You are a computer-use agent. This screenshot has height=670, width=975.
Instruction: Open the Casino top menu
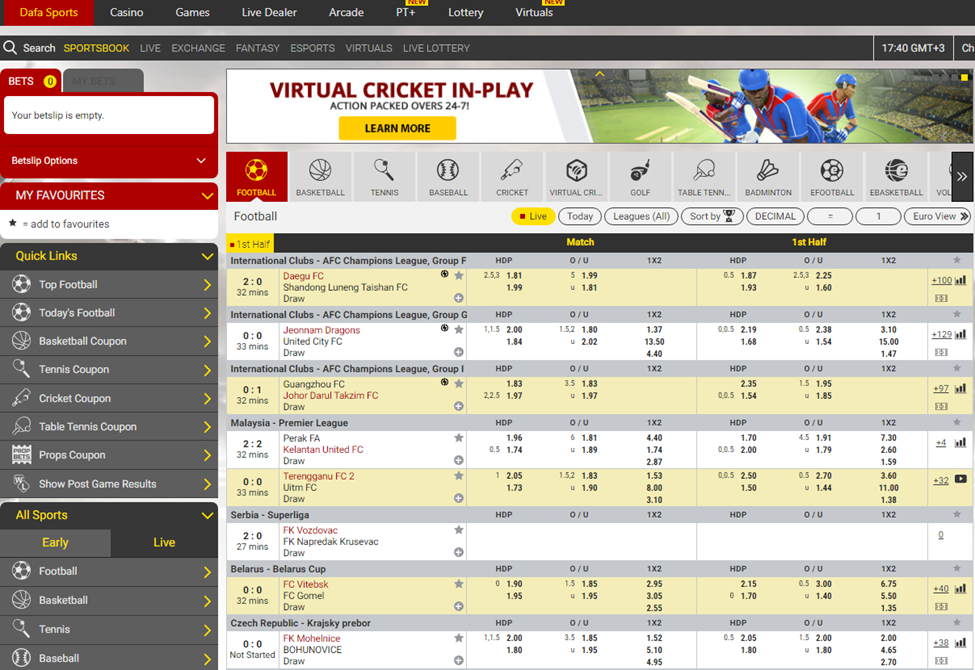point(126,12)
